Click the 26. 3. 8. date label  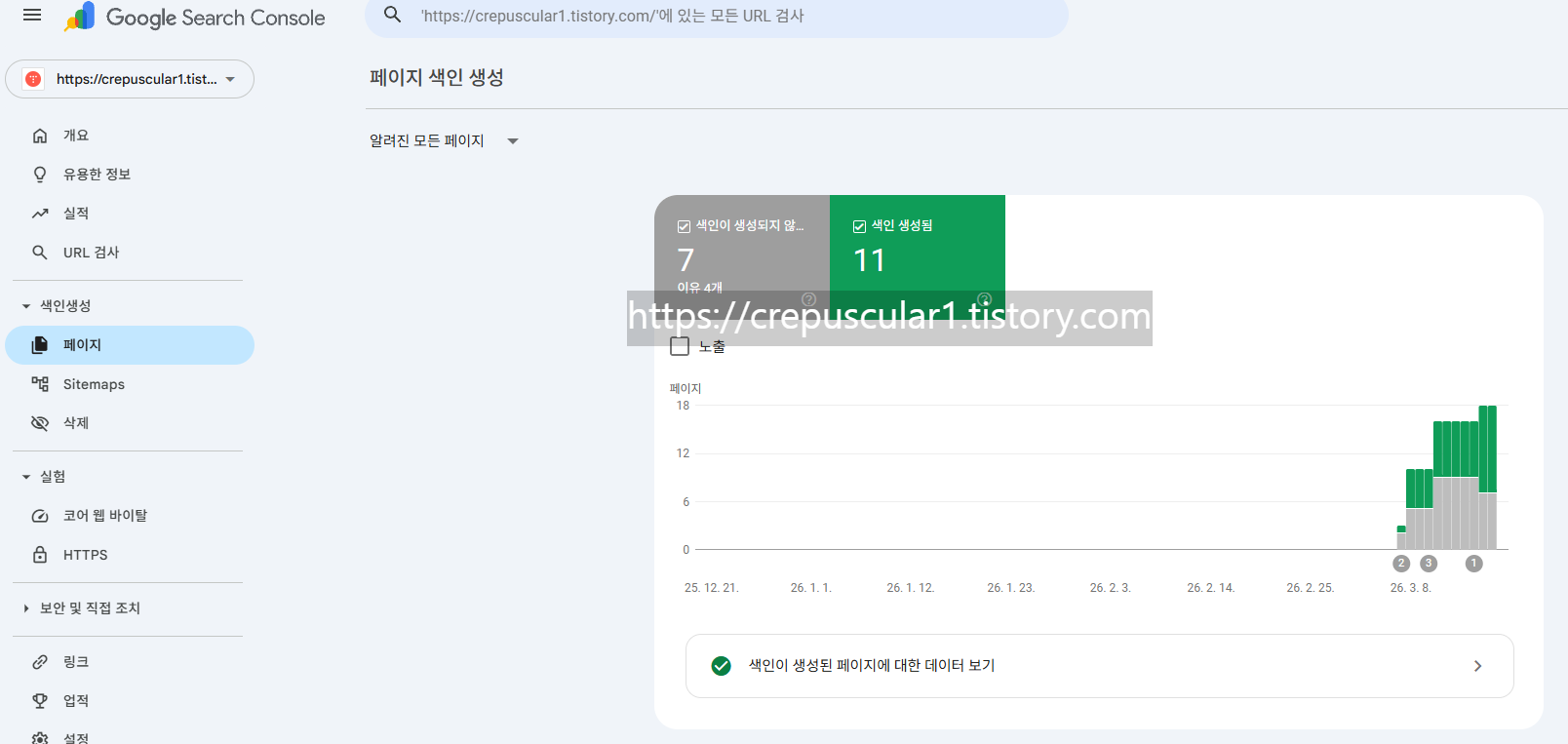(1410, 588)
